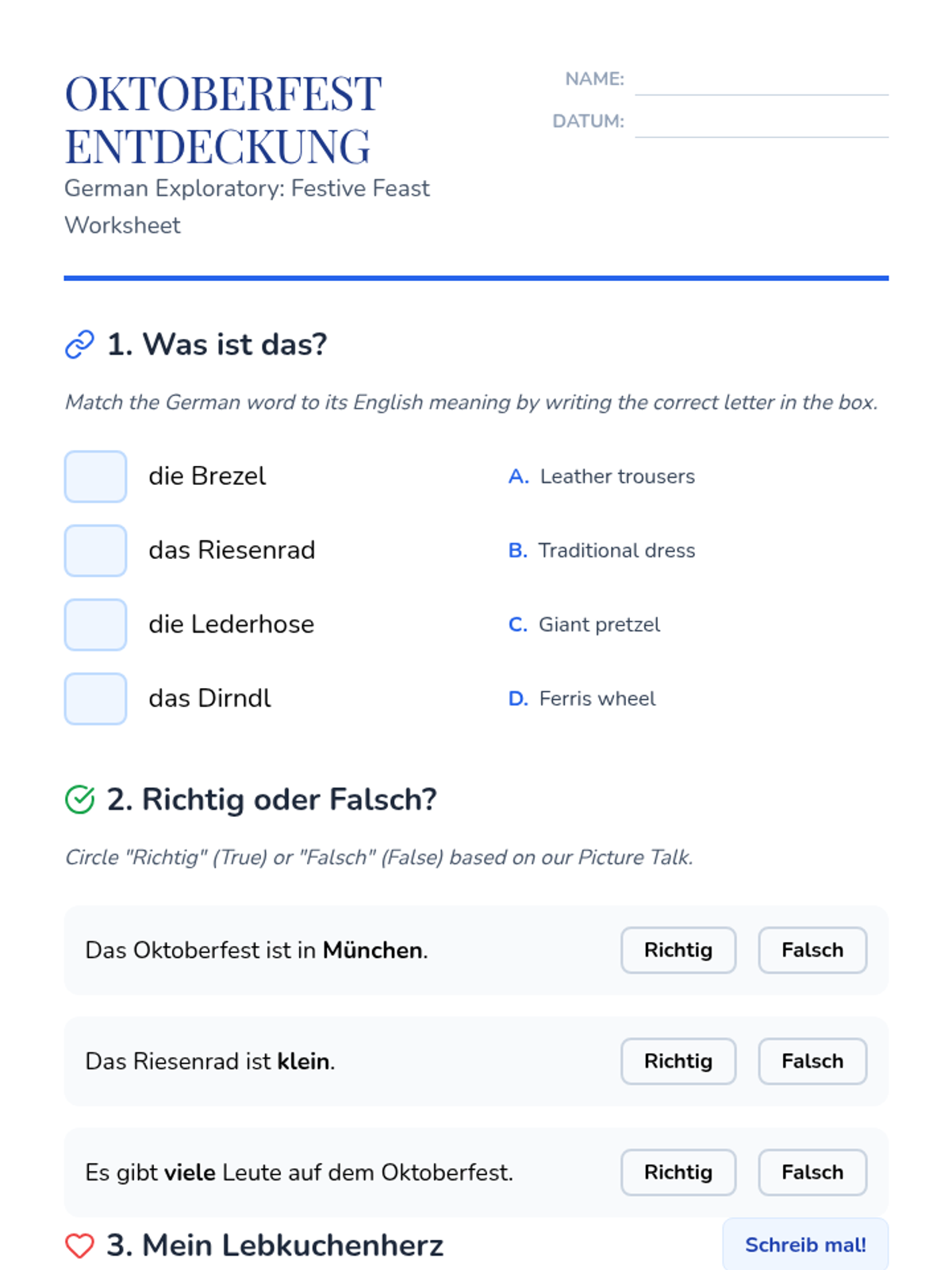
Task: Select Richtig for Riesenrad ist klein
Action: (678, 1061)
